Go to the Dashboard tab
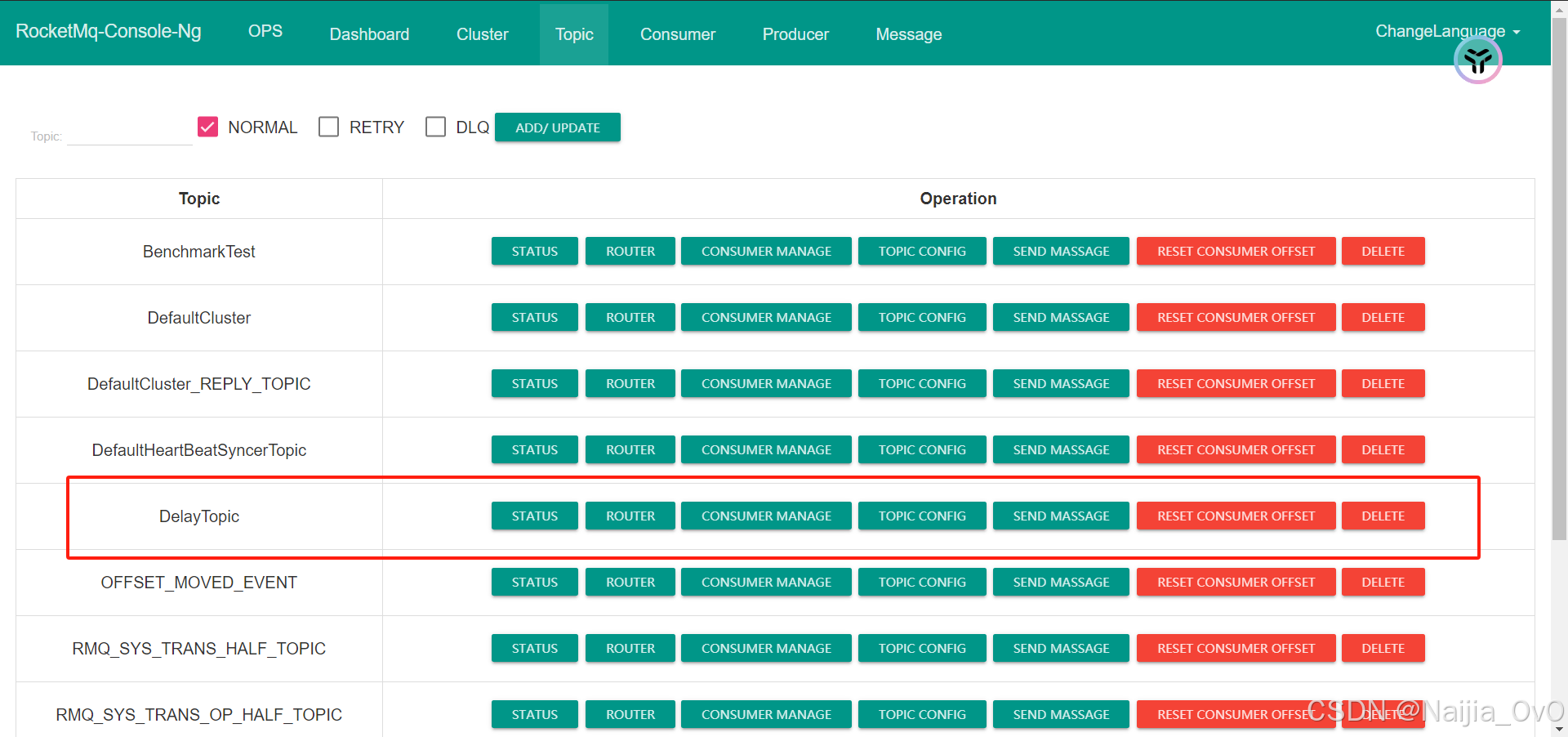The image size is (1568, 737). 369,34
